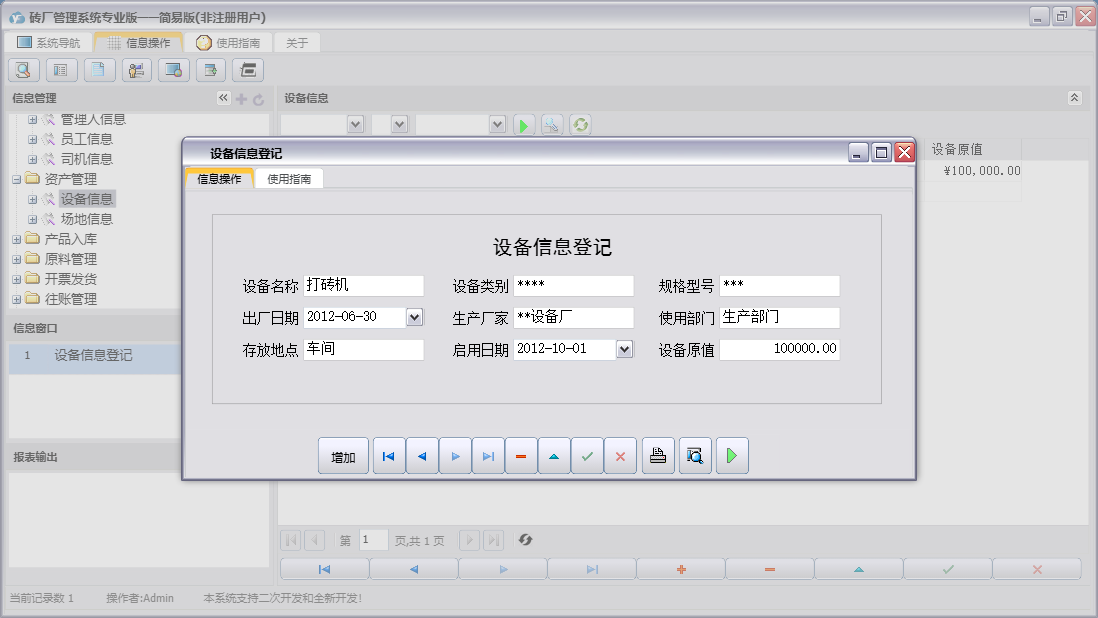The image size is (1098, 618).
Task: Click the green play arrow in dialog toolbar
Action: coord(731,456)
